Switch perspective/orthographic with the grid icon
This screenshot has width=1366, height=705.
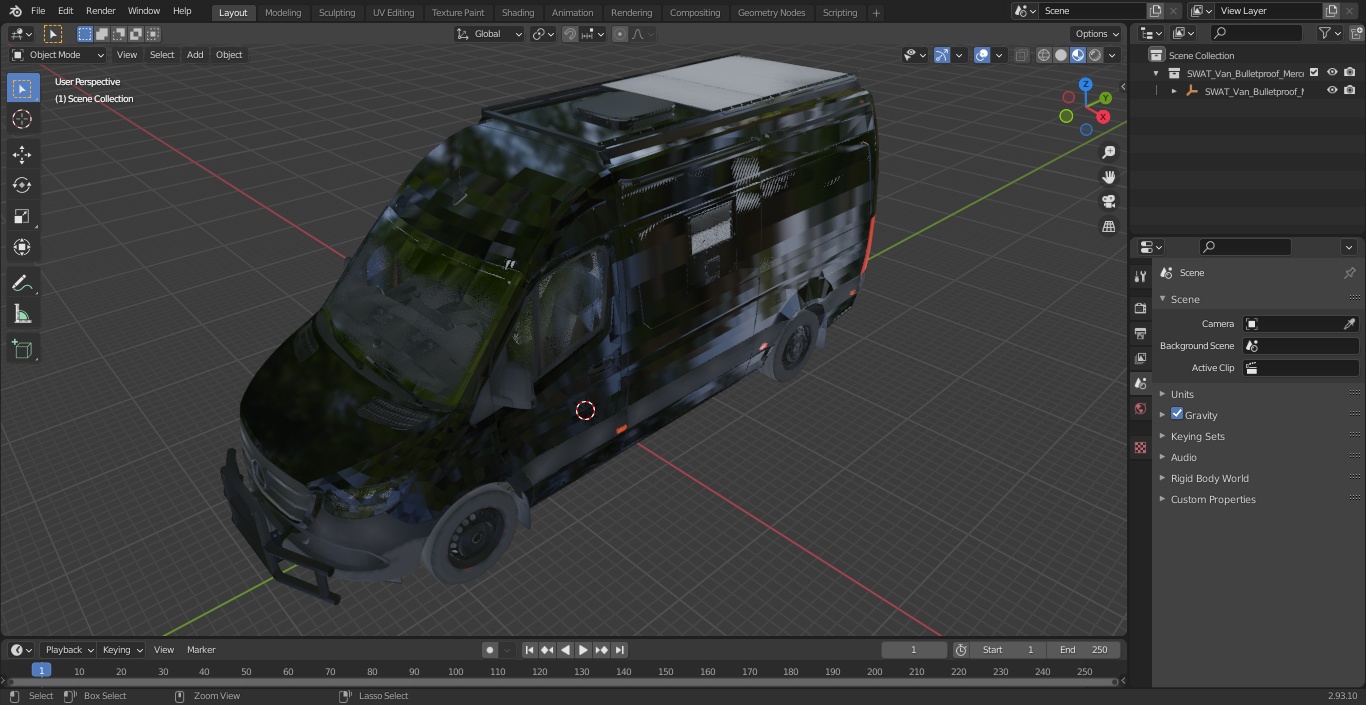tap(1109, 226)
